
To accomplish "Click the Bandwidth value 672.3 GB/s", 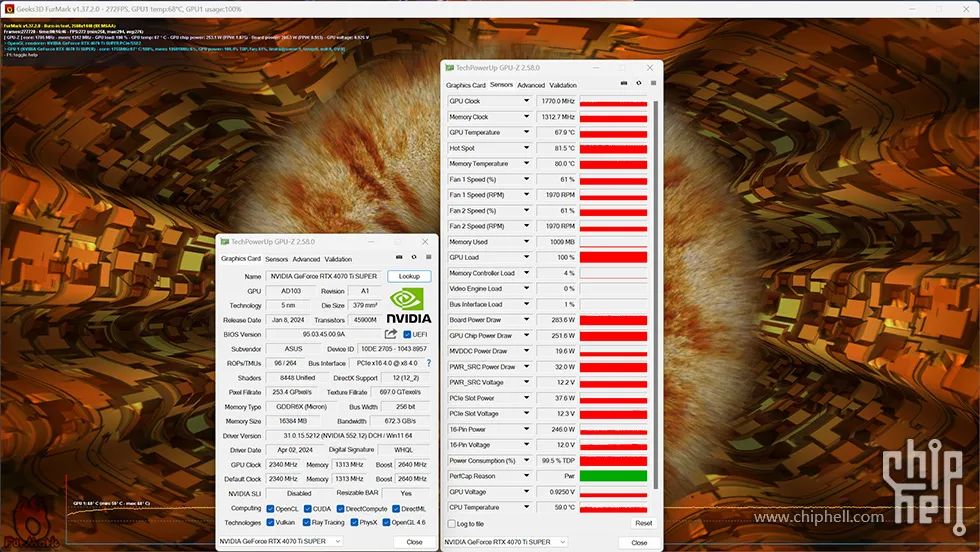I will 400,421.
